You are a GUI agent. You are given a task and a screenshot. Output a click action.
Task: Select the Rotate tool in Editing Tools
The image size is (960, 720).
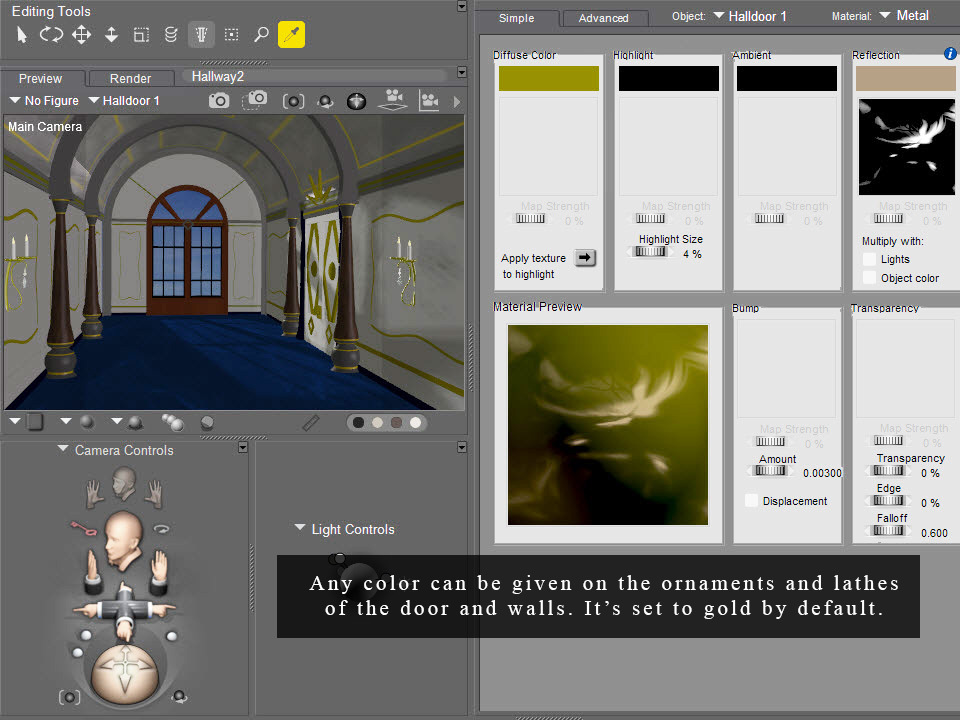click(51, 34)
